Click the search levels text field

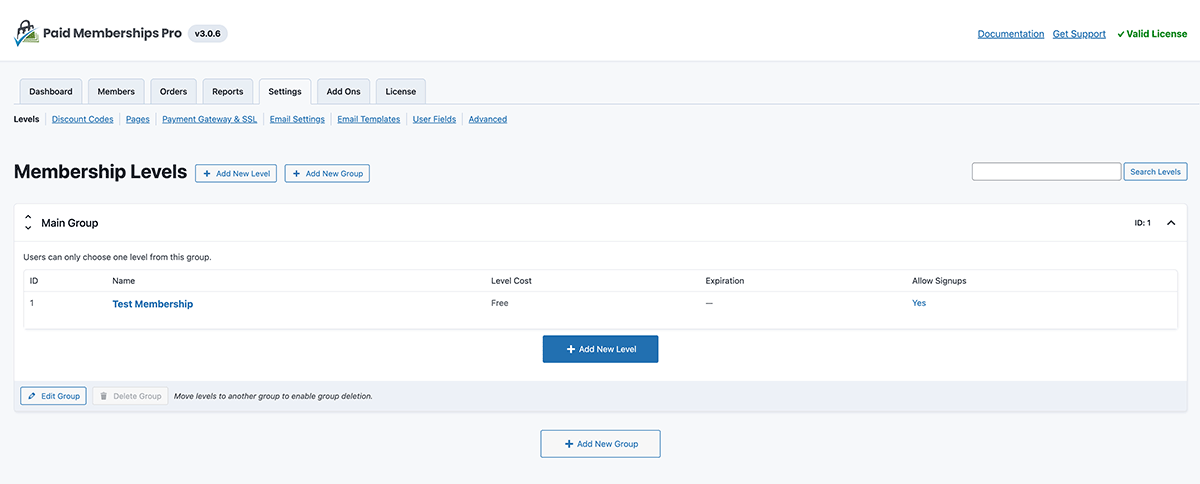pos(1046,172)
